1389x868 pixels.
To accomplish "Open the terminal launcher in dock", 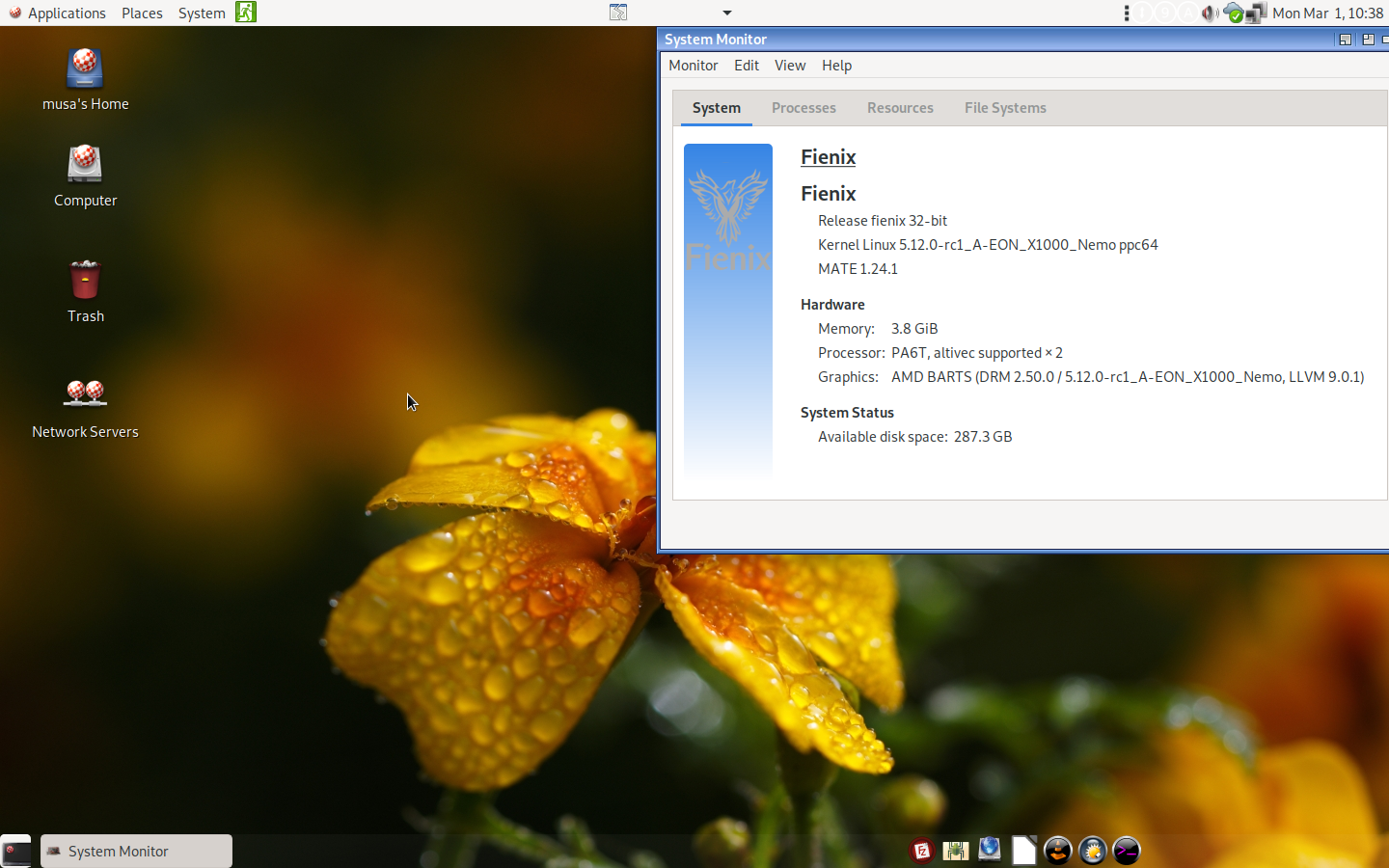I will click(1126, 851).
